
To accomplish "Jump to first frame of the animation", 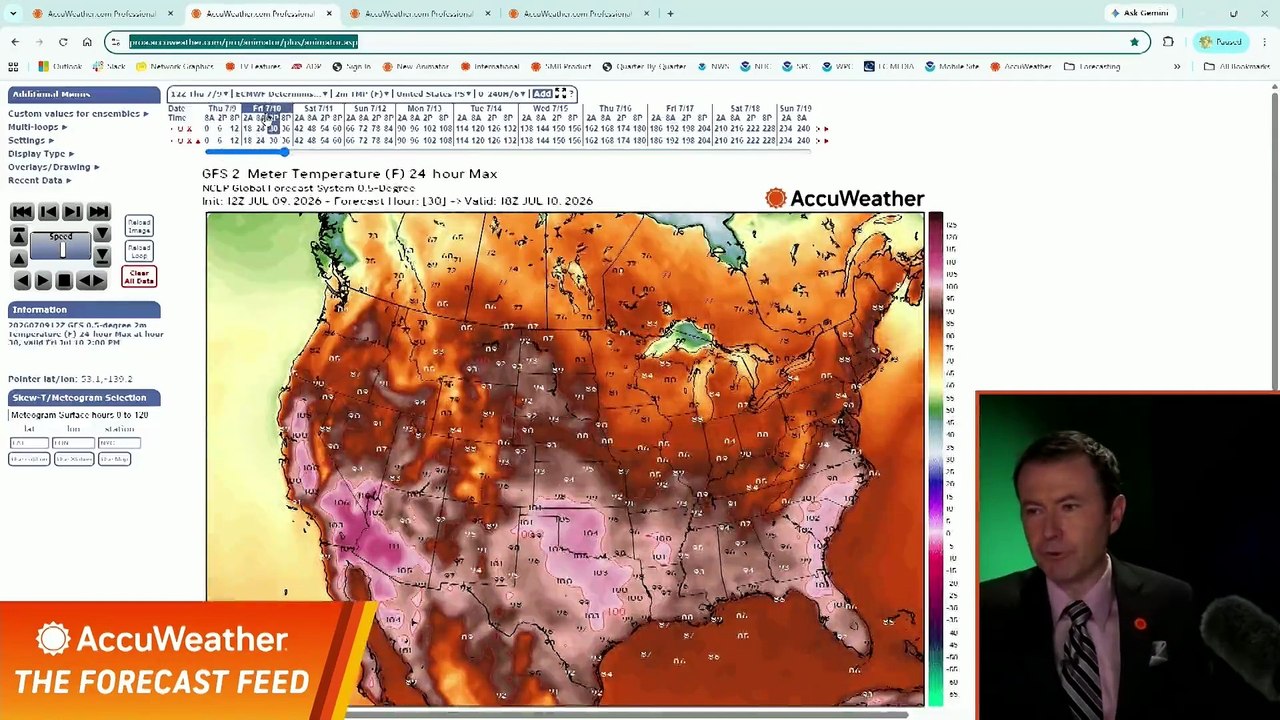I will point(21,212).
